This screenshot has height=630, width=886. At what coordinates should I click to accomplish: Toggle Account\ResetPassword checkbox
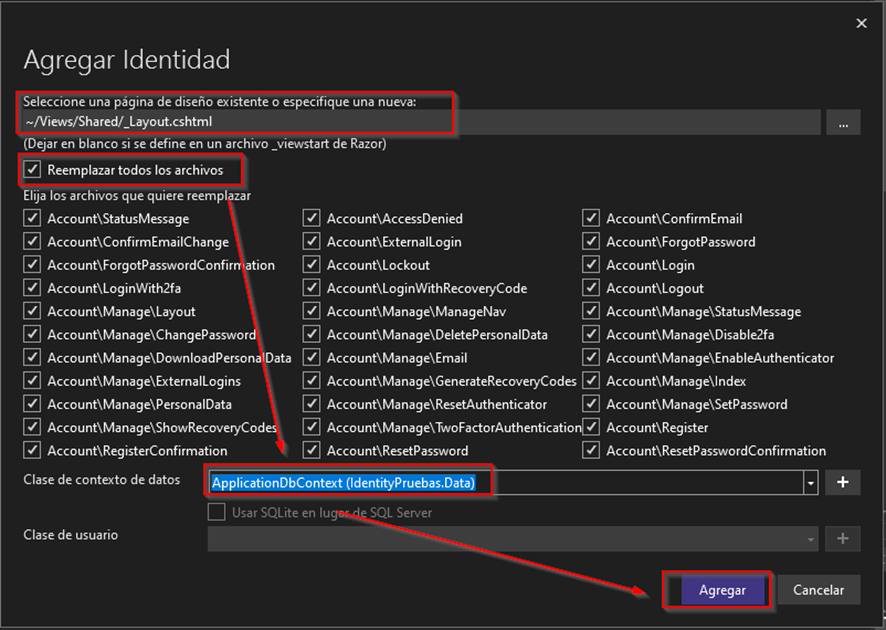click(312, 451)
